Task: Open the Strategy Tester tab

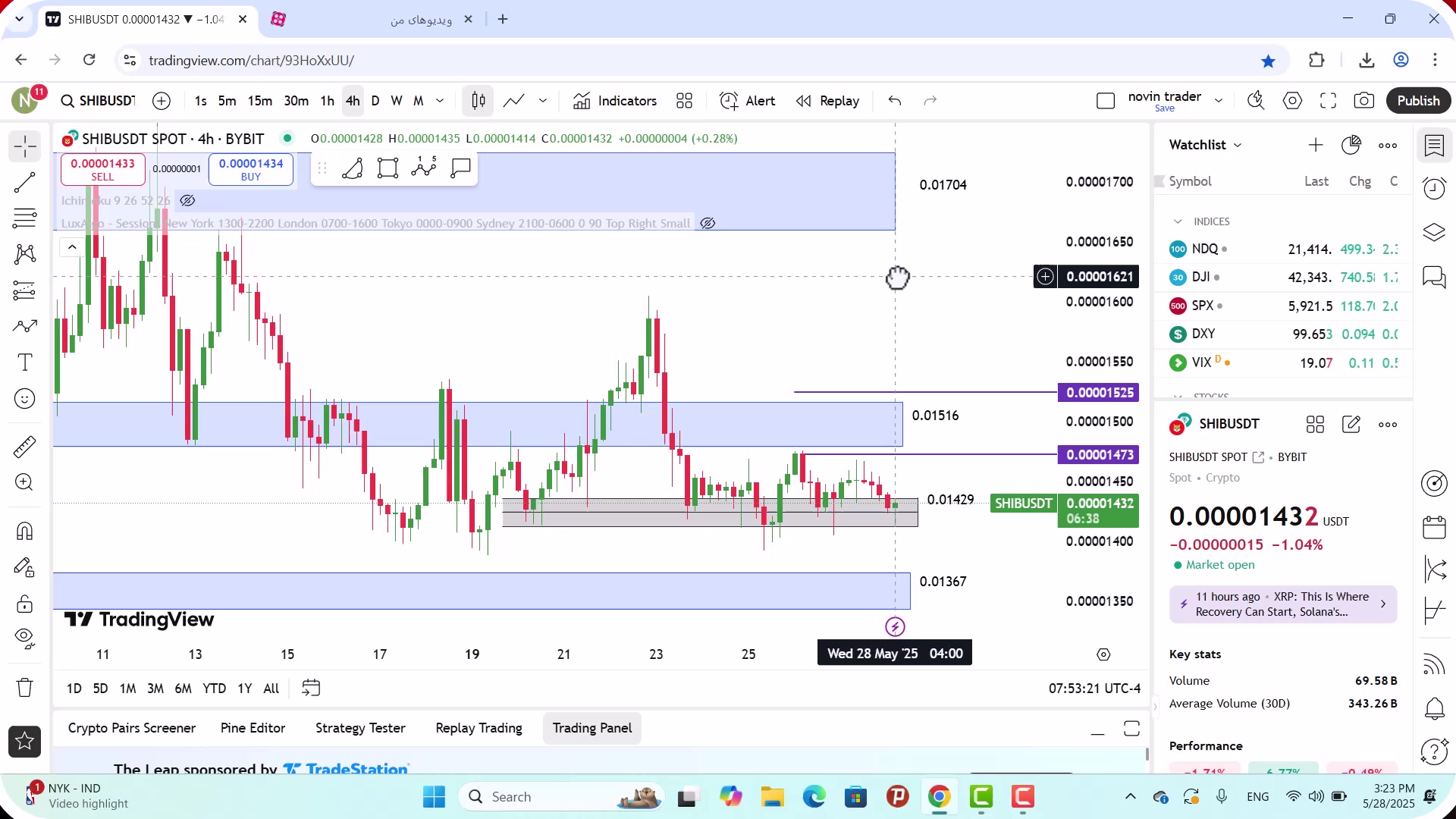Action: (360, 728)
